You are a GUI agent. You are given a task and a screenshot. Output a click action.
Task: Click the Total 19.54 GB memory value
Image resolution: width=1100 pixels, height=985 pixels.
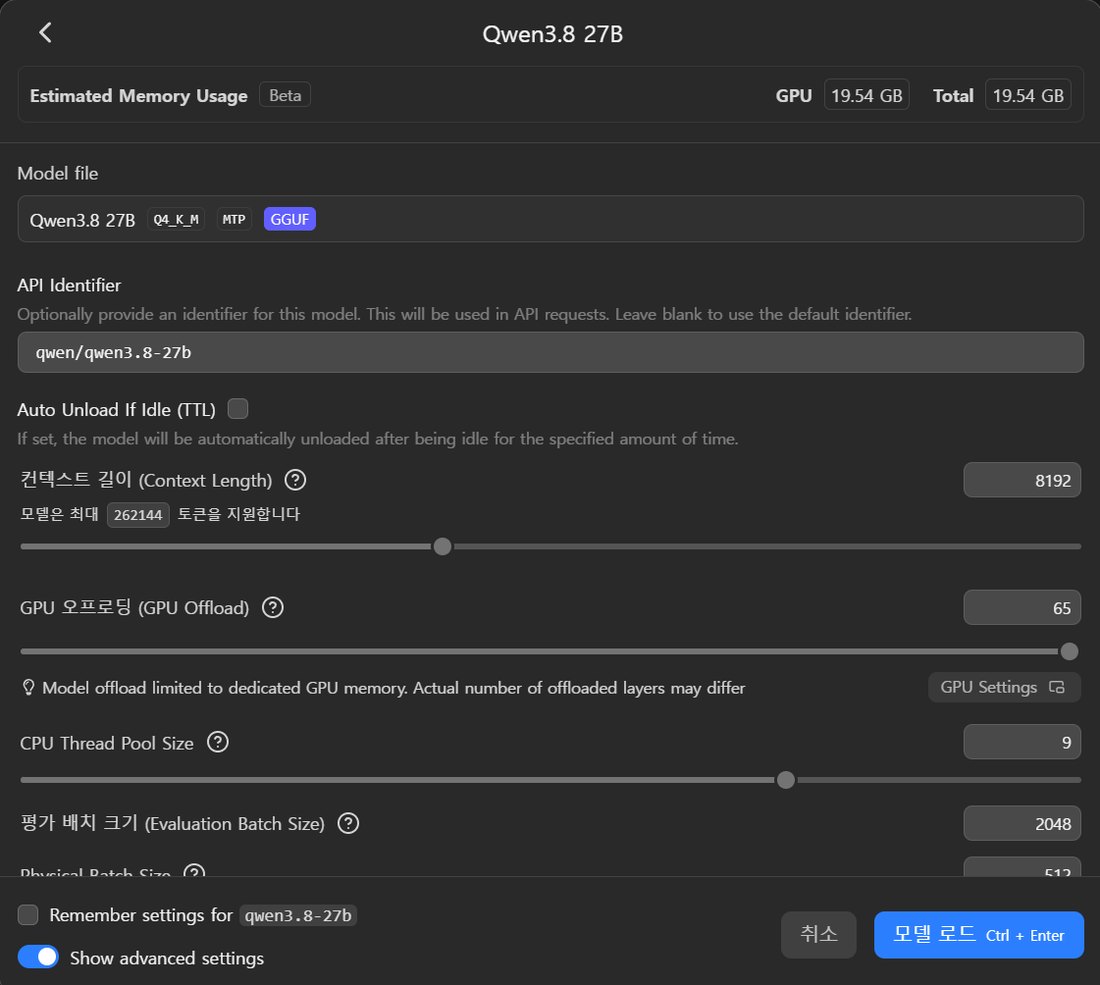[1028, 95]
